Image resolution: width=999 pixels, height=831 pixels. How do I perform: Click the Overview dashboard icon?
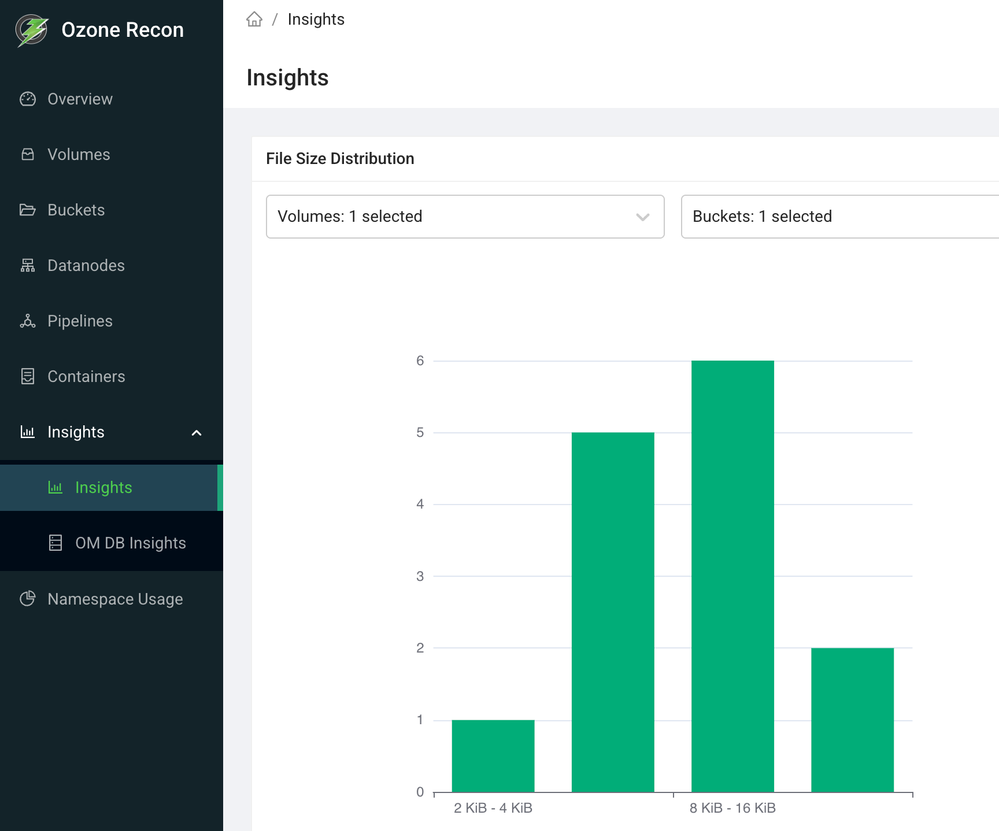(x=28, y=99)
